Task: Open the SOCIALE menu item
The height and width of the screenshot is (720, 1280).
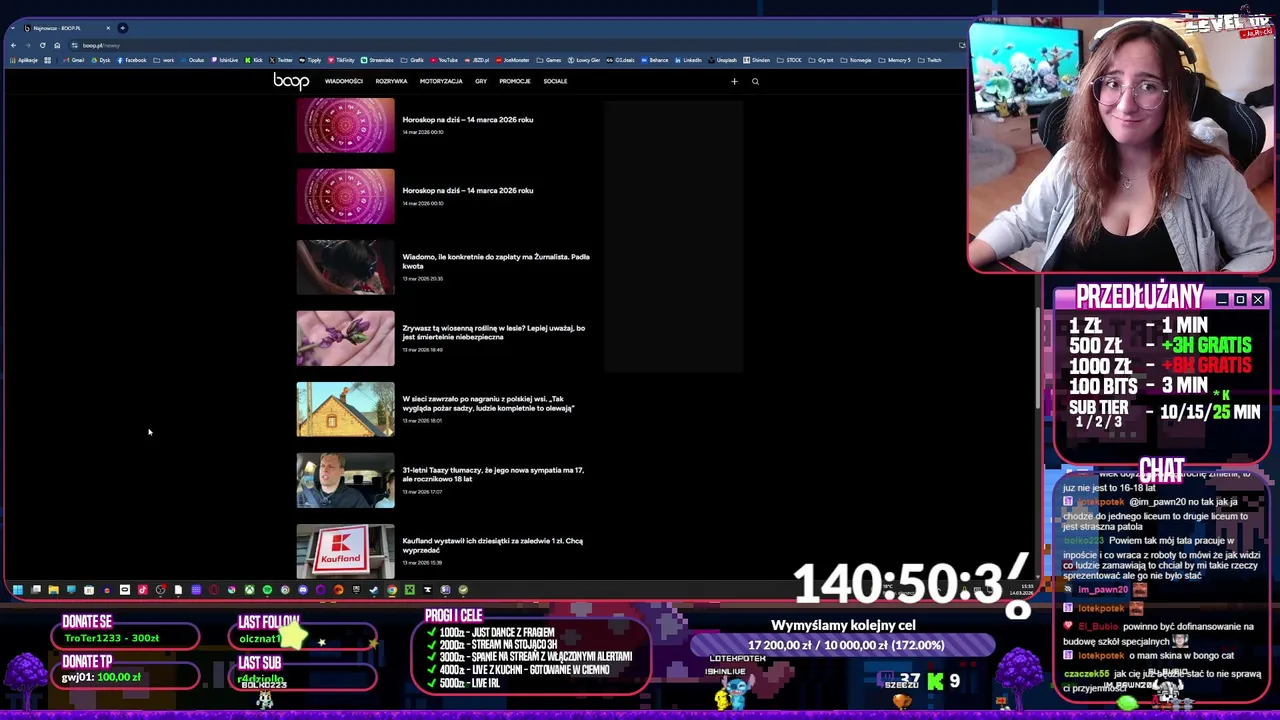Action: 555,81
